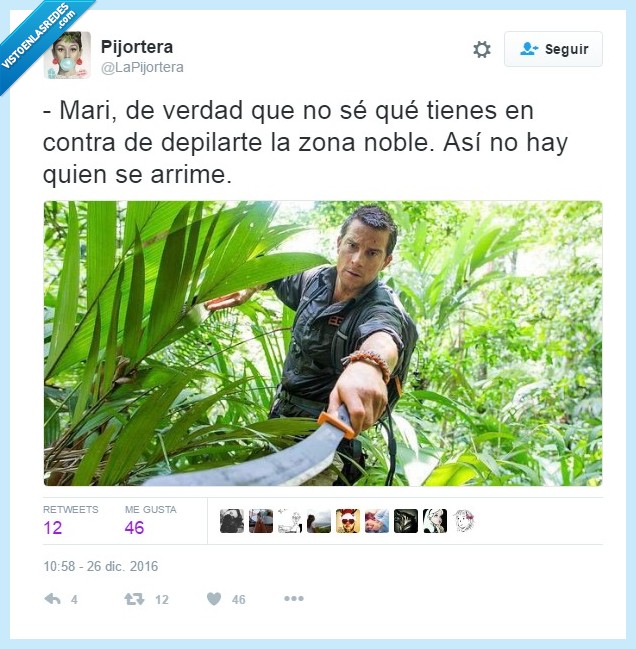Click the retweet arrows icon
Viewport: 636px width, 649px height.
(x=134, y=599)
